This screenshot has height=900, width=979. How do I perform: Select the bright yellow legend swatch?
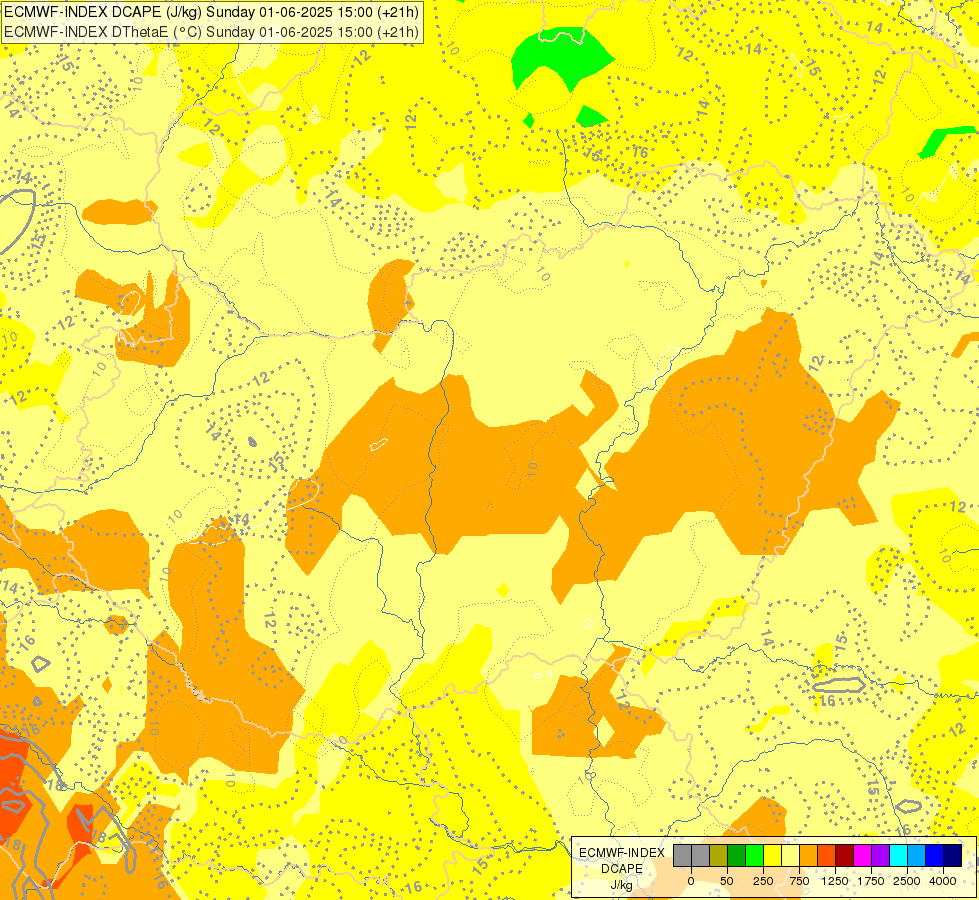click(x=772, y=856)
